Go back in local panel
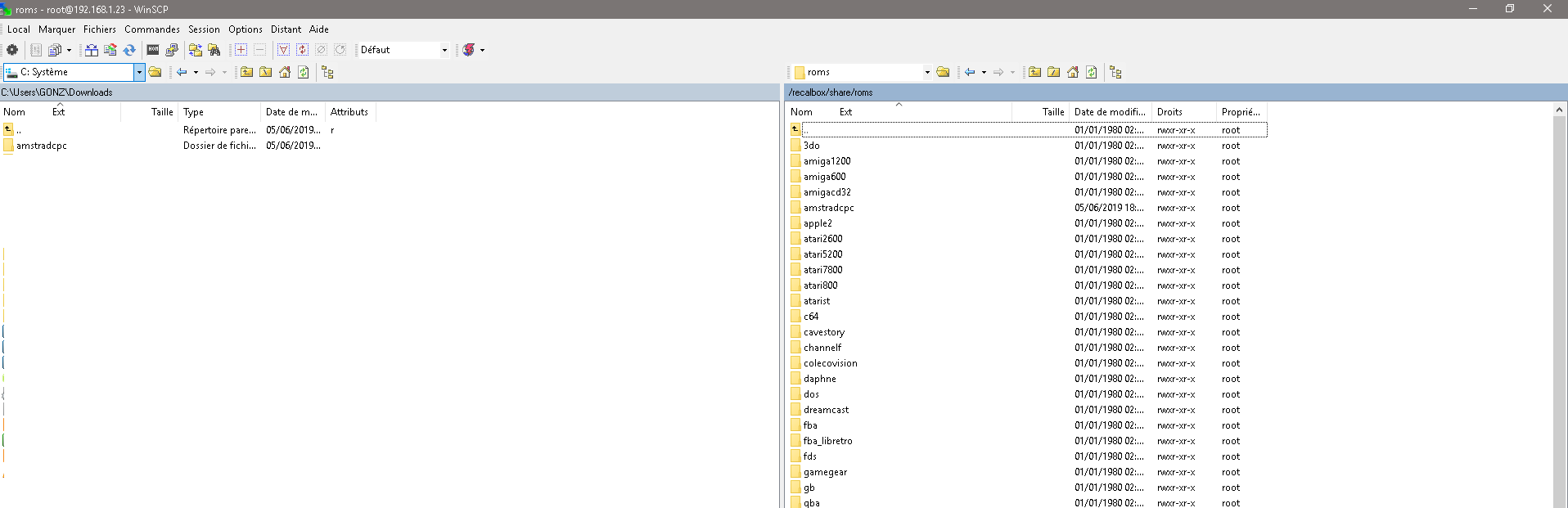 (x=182, y=72)
